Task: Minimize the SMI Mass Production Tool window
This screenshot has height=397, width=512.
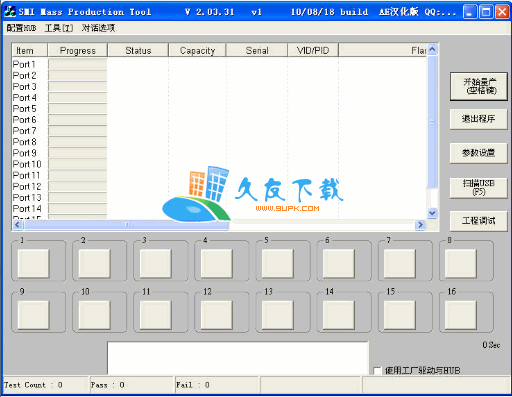Action: pyautogui.click(x=470, y=12)
